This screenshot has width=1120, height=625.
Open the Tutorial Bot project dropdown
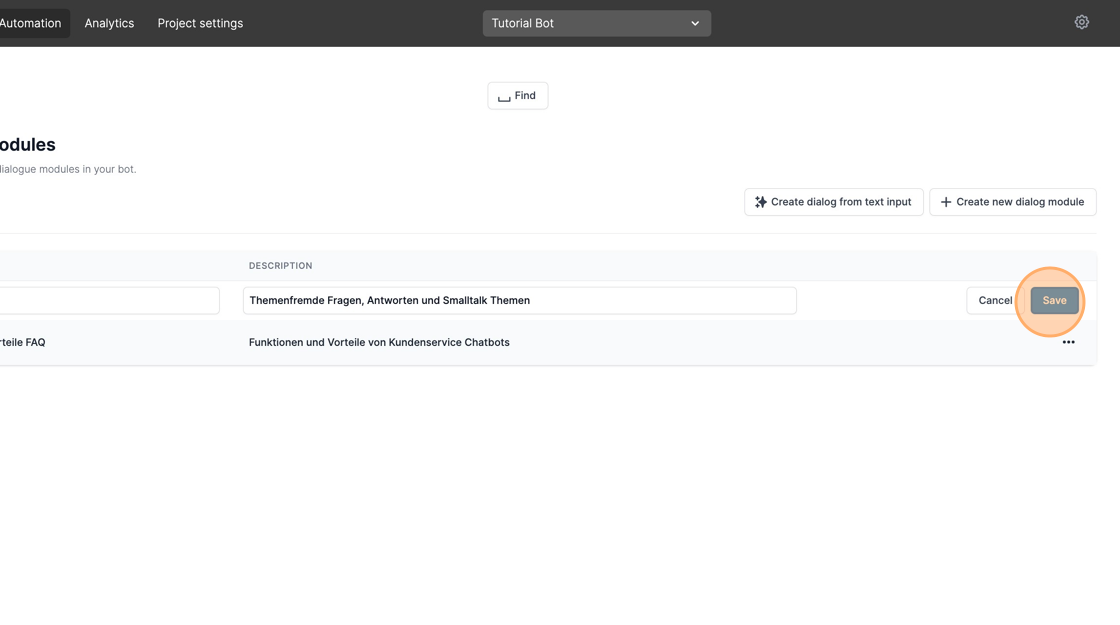coord(596,23)
